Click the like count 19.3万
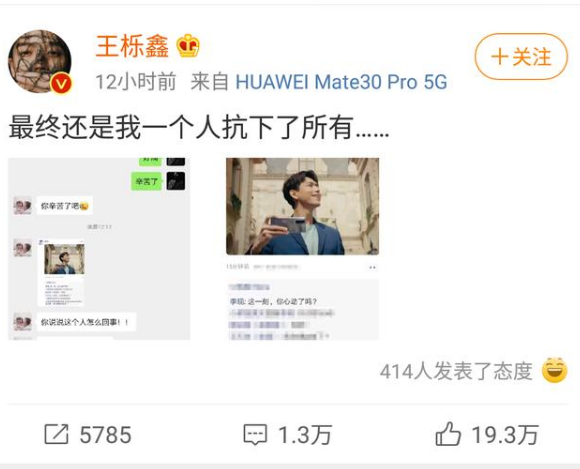Viewport: 580px width, 469px height. point(505,435)
